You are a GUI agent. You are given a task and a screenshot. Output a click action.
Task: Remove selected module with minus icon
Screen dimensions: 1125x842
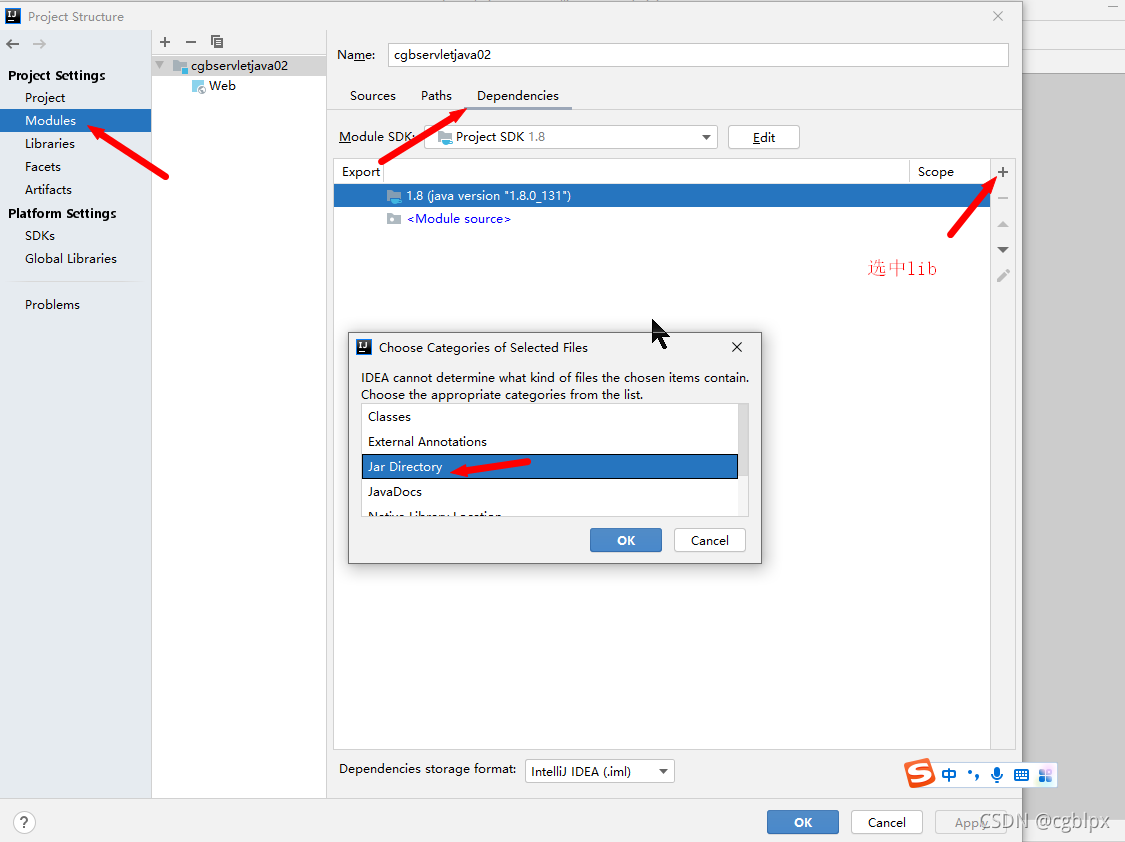tap(191, 42)
